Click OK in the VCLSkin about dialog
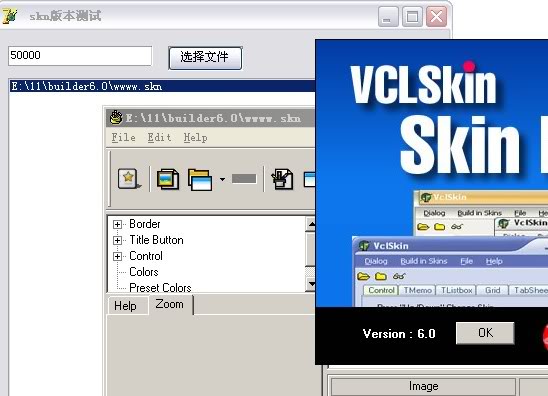This screenshot has height=396, width=548. coord(485,333)
